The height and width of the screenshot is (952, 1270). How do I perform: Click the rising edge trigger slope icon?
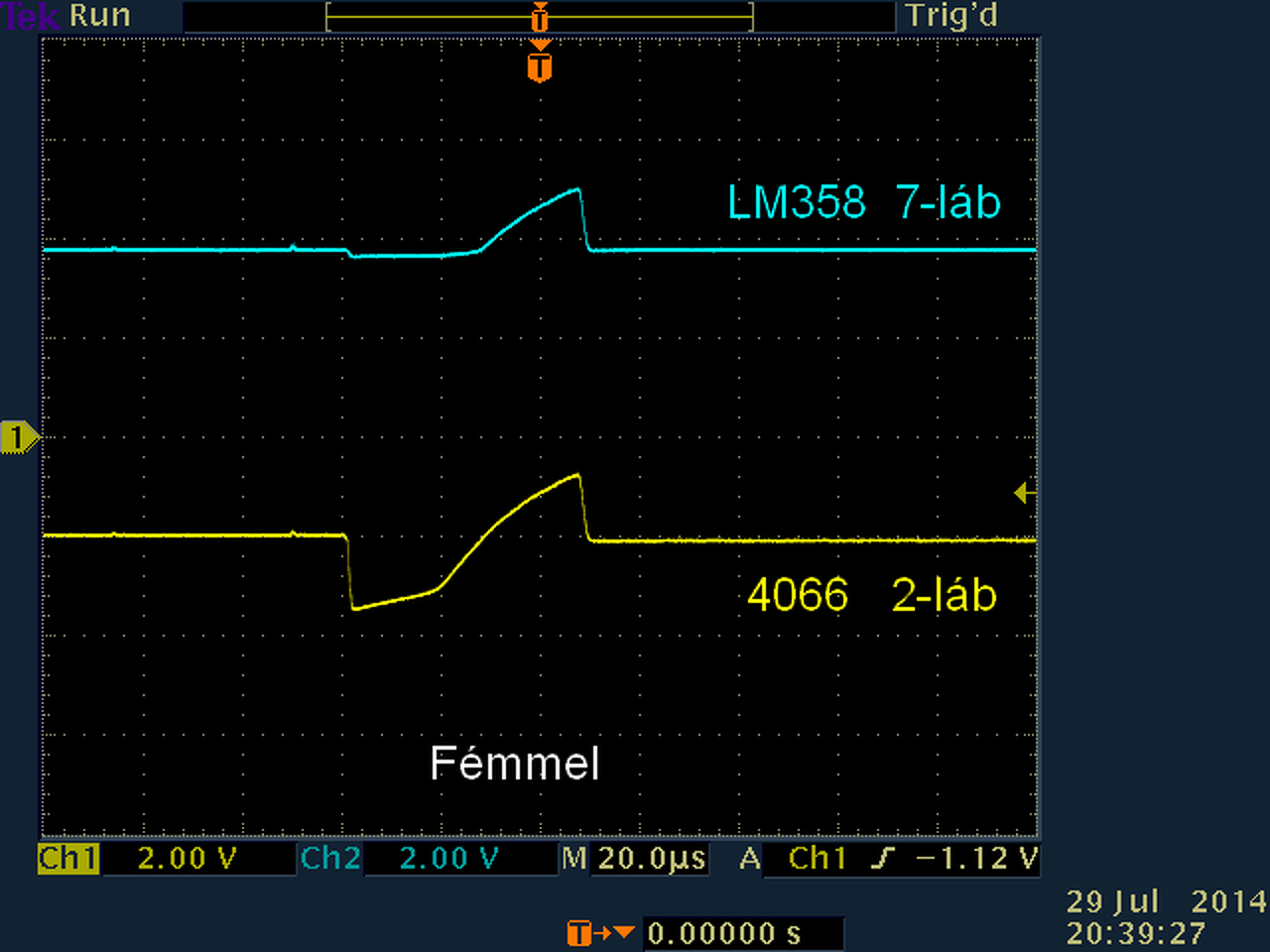click(x=882, y=858)
